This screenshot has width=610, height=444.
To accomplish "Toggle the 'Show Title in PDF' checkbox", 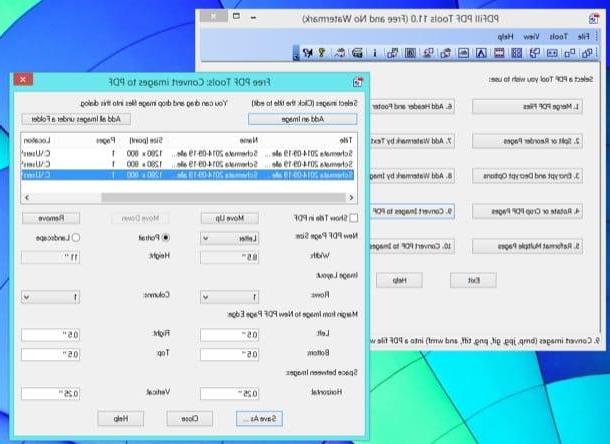I will coord(354,218).
